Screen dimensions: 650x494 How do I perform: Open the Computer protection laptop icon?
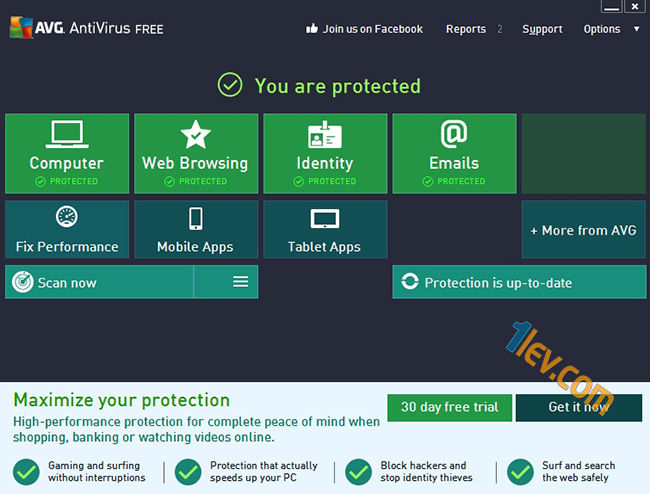click(x=67, y=134)
